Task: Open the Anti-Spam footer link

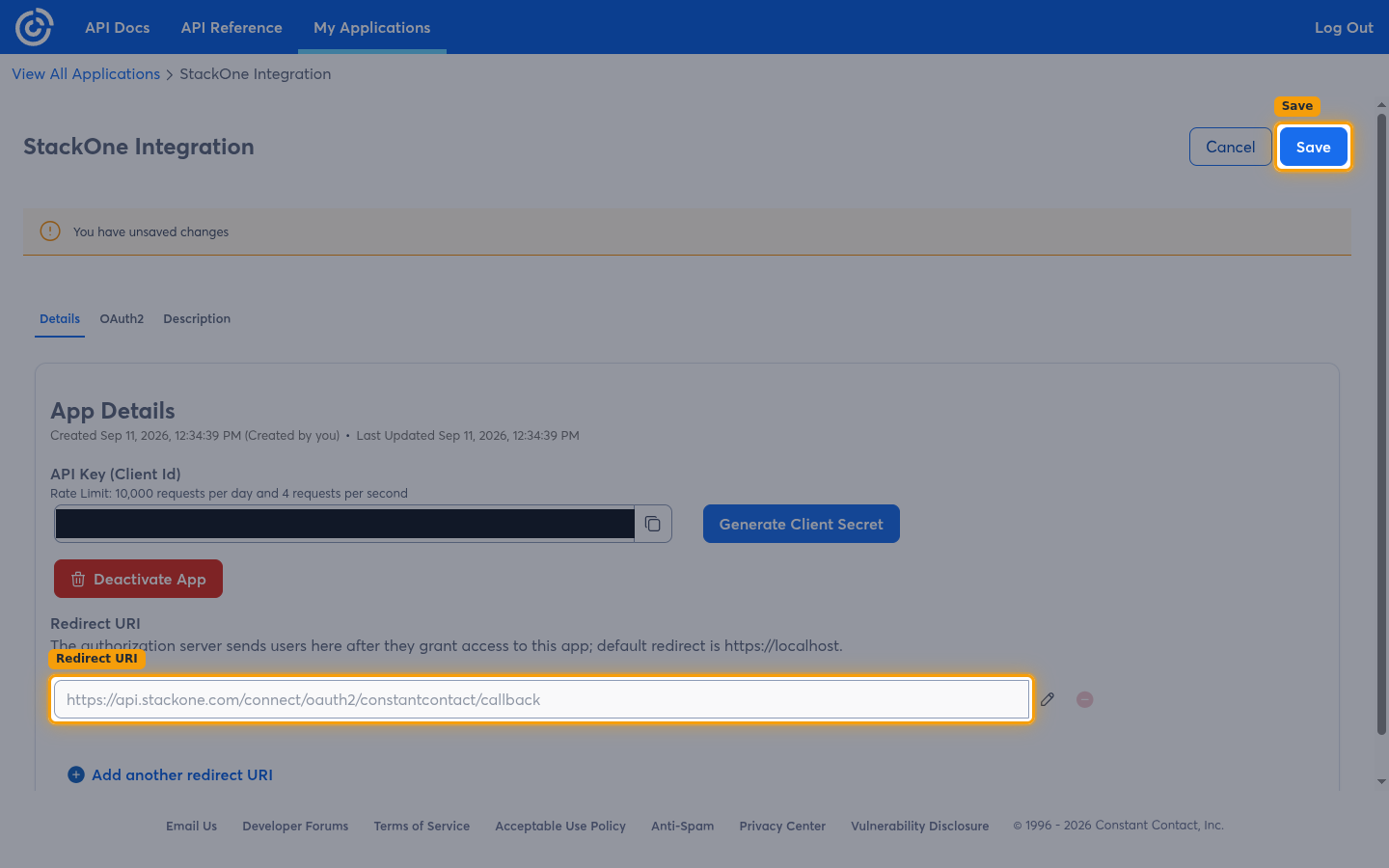Action: (683, 826)
